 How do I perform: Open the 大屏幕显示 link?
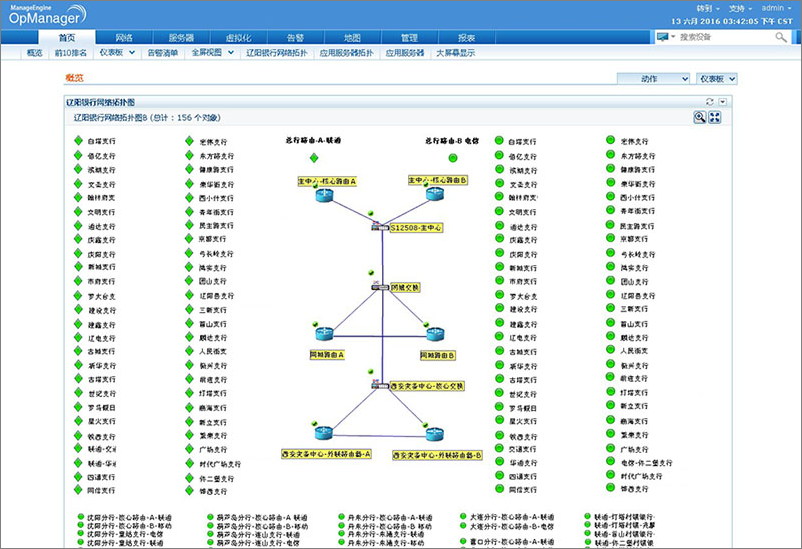pos(455,52)
